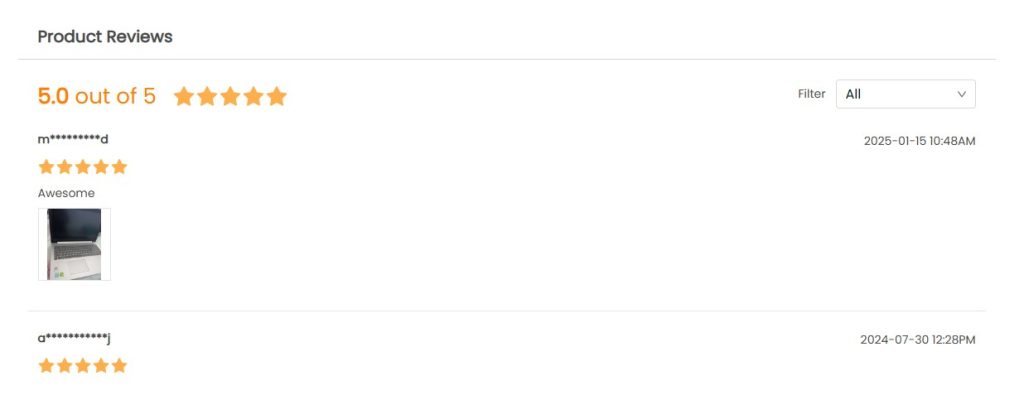Click the 2024-07-30 12:28PM review timestamp
Viewport: 1024px width, 400px height.
(x=918, y=340)
